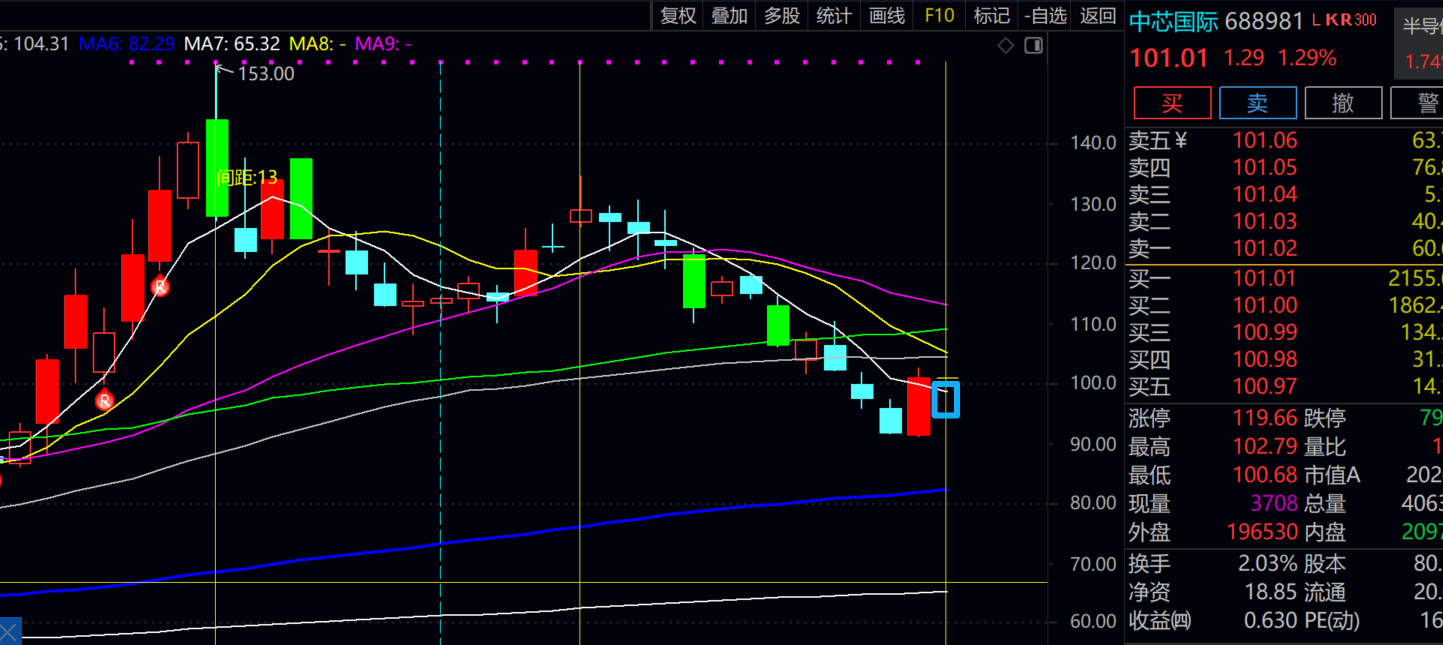This screenshot has width=1443, height=645.
Task: Click the diamond icon above the chart
Action: 1006,45
